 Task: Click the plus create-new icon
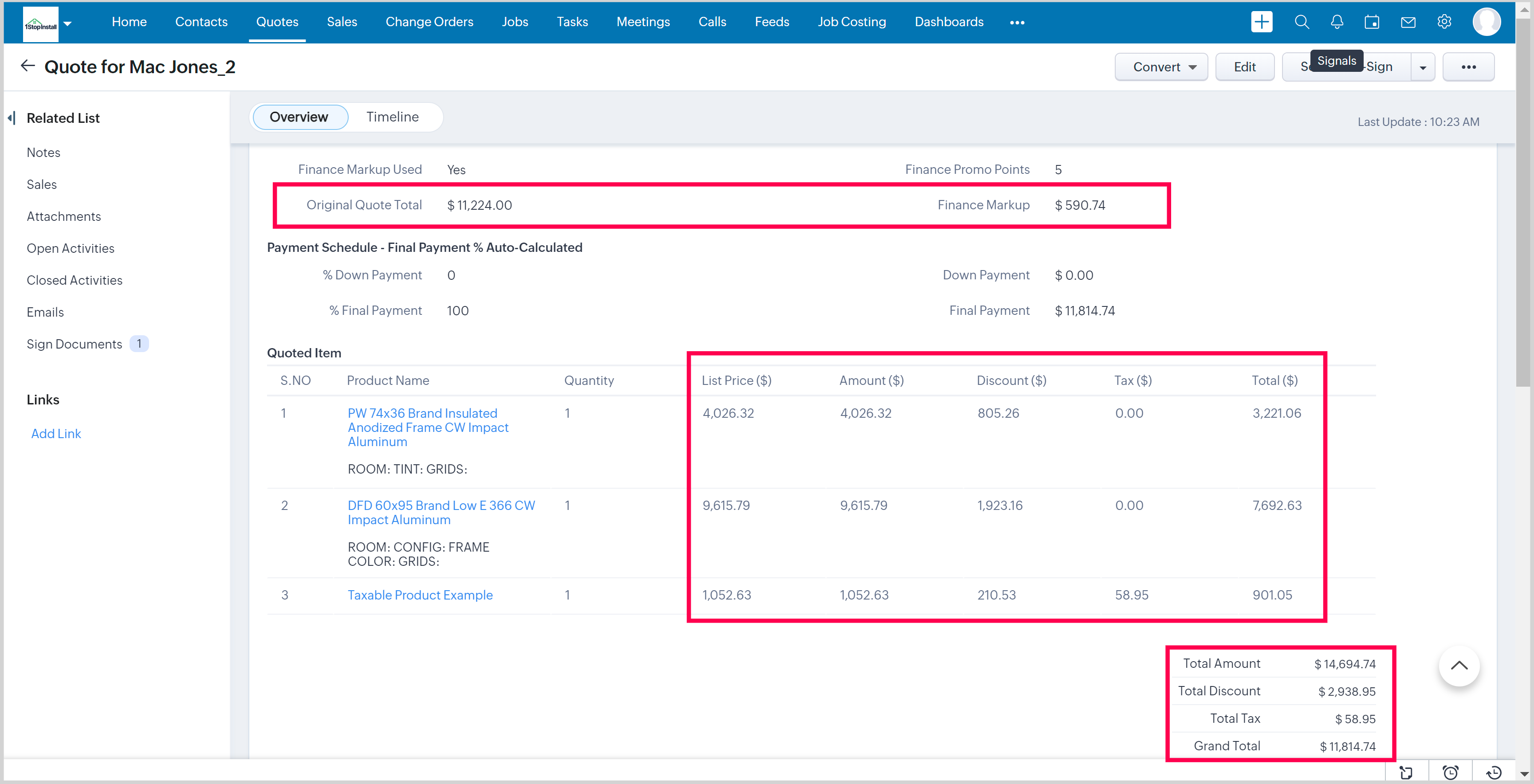click(x=1261, y=22)
